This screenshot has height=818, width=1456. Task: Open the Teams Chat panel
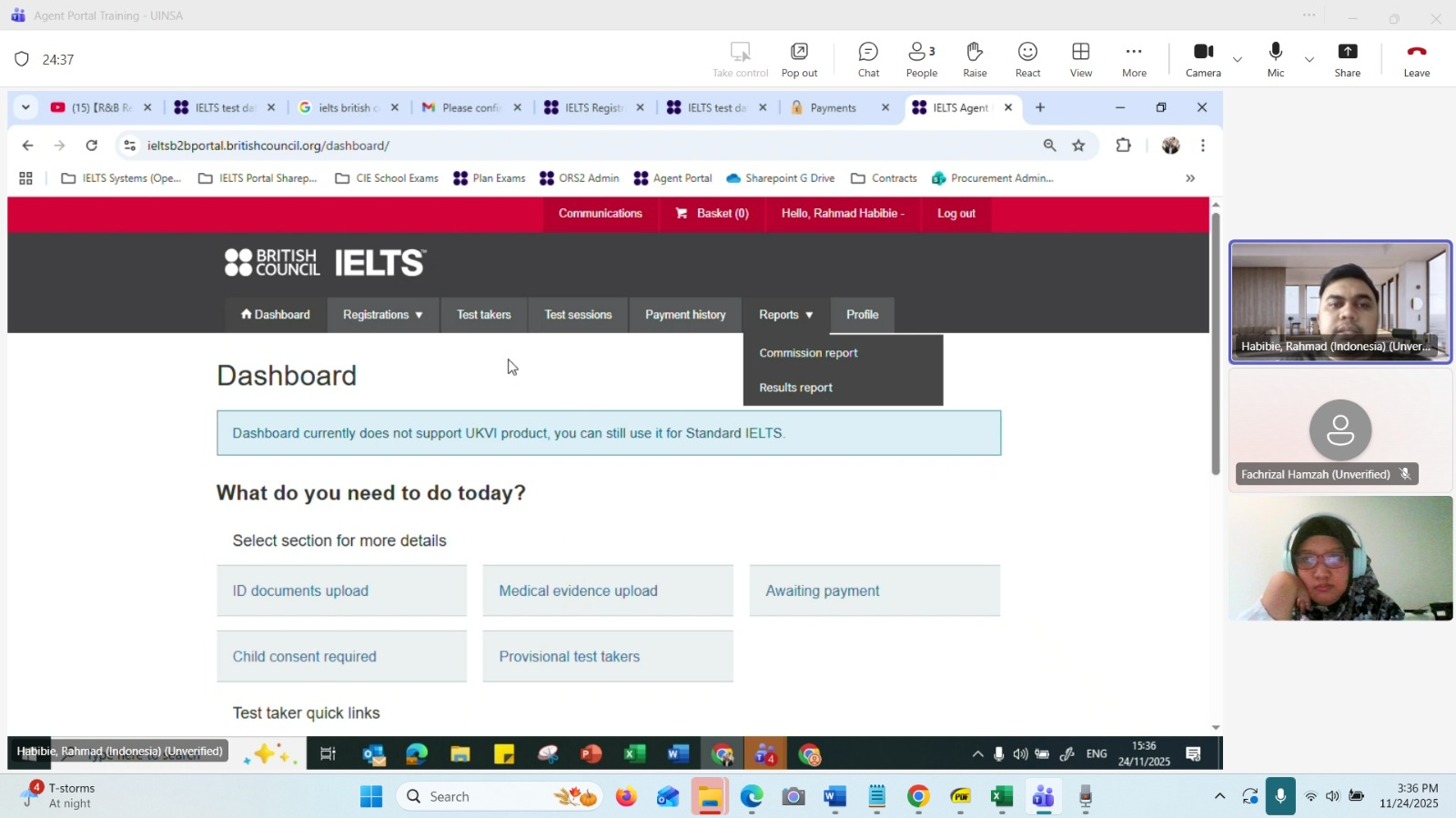868,59
